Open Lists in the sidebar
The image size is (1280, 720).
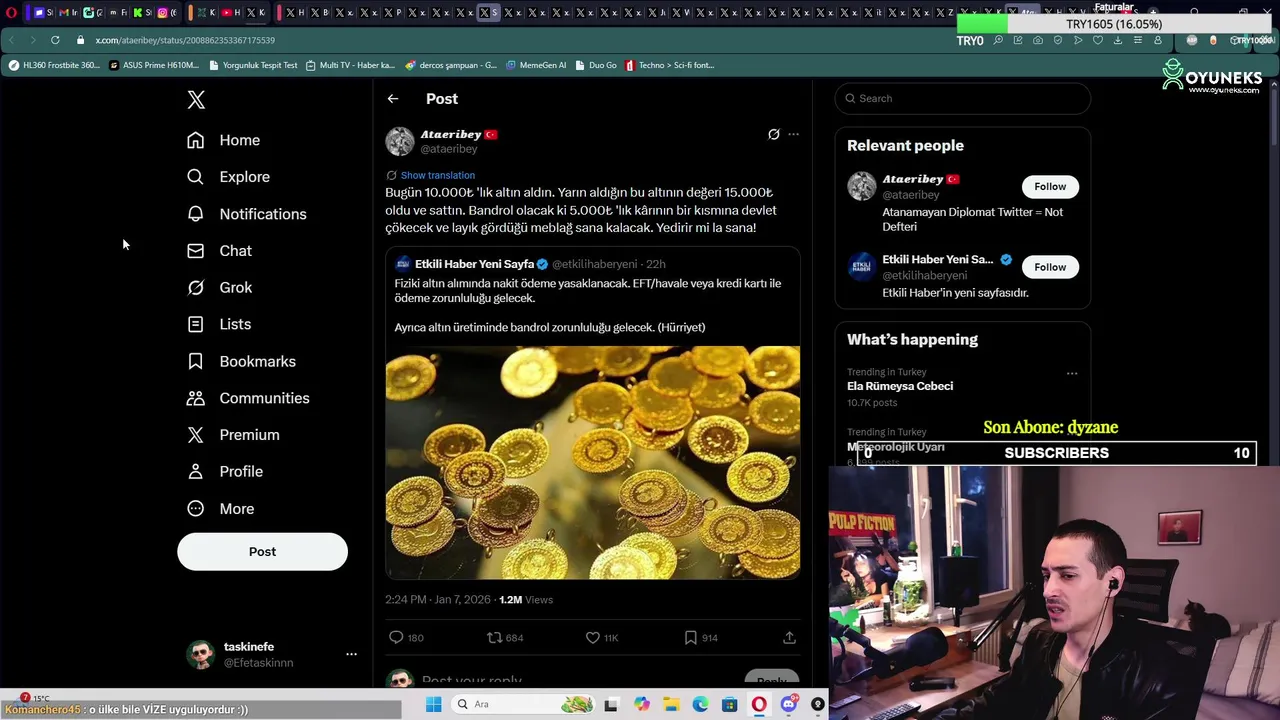[218, 324]
